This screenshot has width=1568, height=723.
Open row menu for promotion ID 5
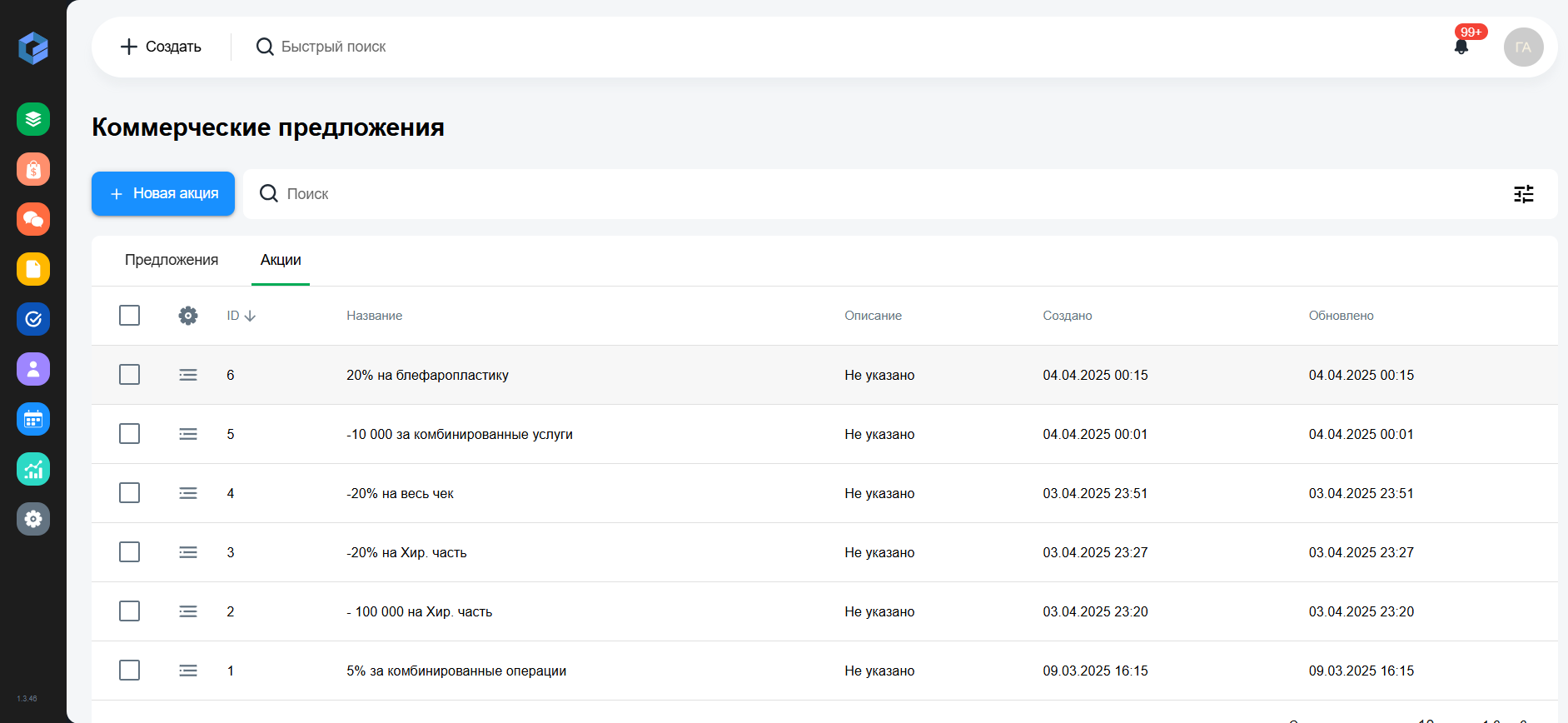(188, 434)
